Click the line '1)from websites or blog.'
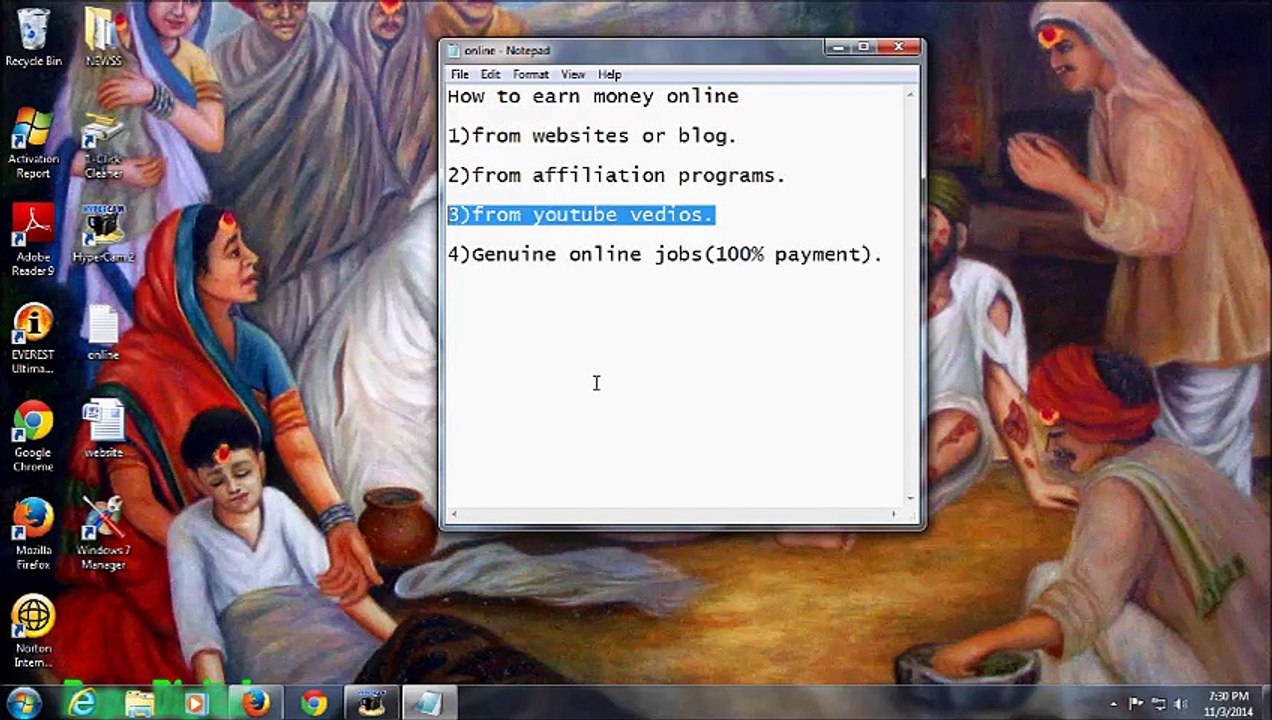1272x720 pixels. 592,136
